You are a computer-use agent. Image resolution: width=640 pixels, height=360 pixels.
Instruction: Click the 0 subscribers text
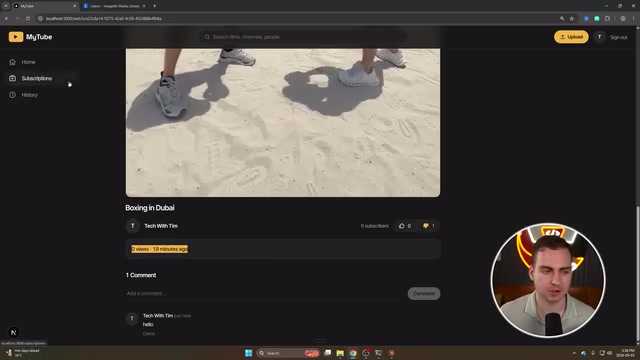coord(374,226)
